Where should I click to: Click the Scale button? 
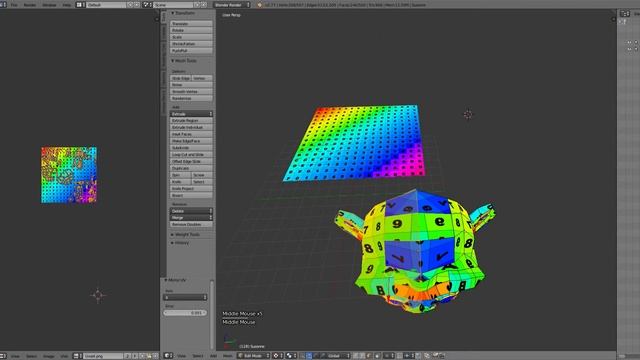tap(191, 37)
